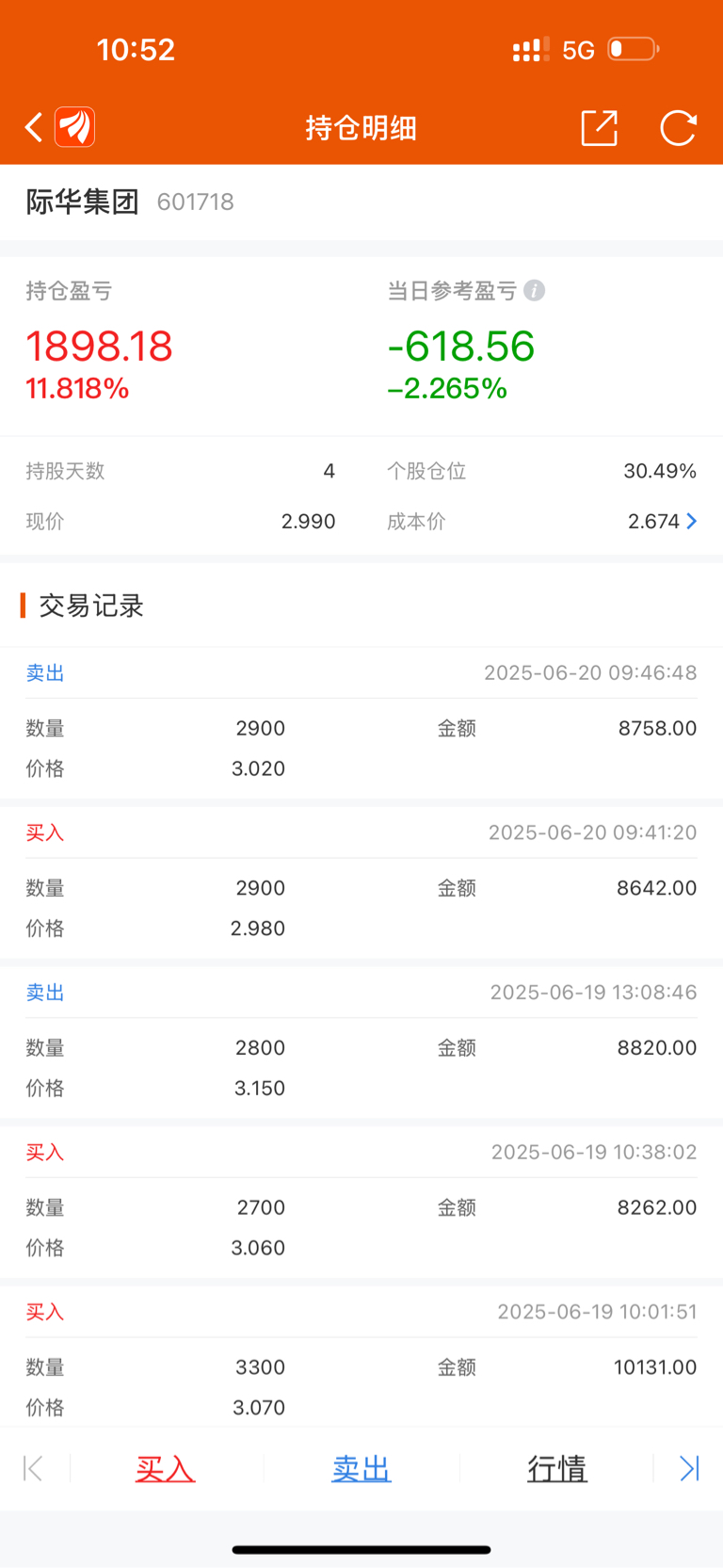Open info icon beside 当日参考盈亏
723x1568 pixels.
pos(535,290)
